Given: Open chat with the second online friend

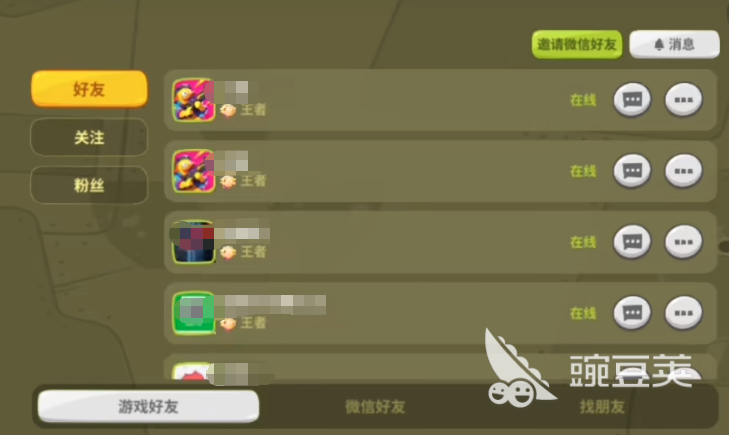Looking at the screenshot, I should (x=632, y=171).
